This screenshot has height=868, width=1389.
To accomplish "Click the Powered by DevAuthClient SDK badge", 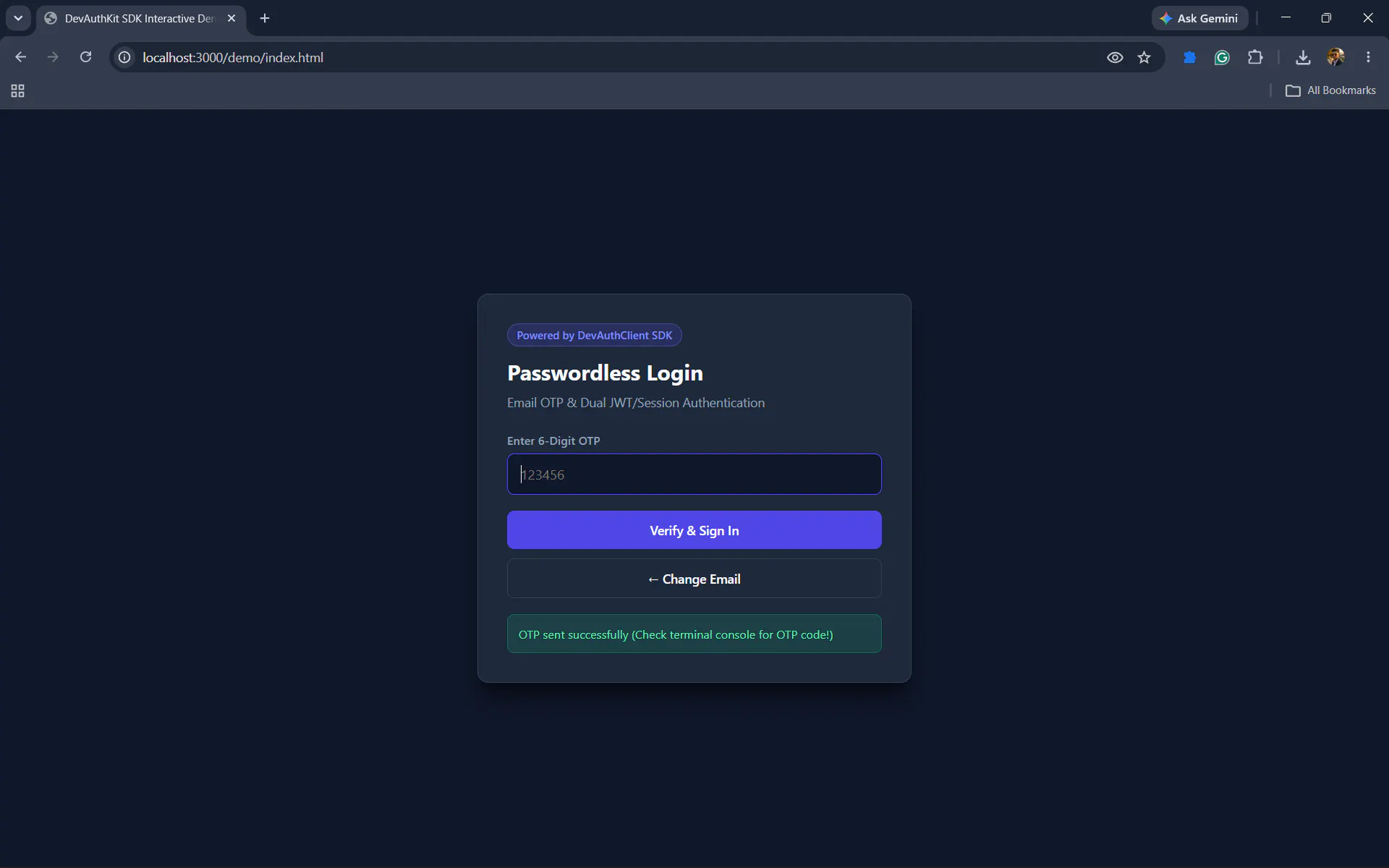I will coord(594,335).
